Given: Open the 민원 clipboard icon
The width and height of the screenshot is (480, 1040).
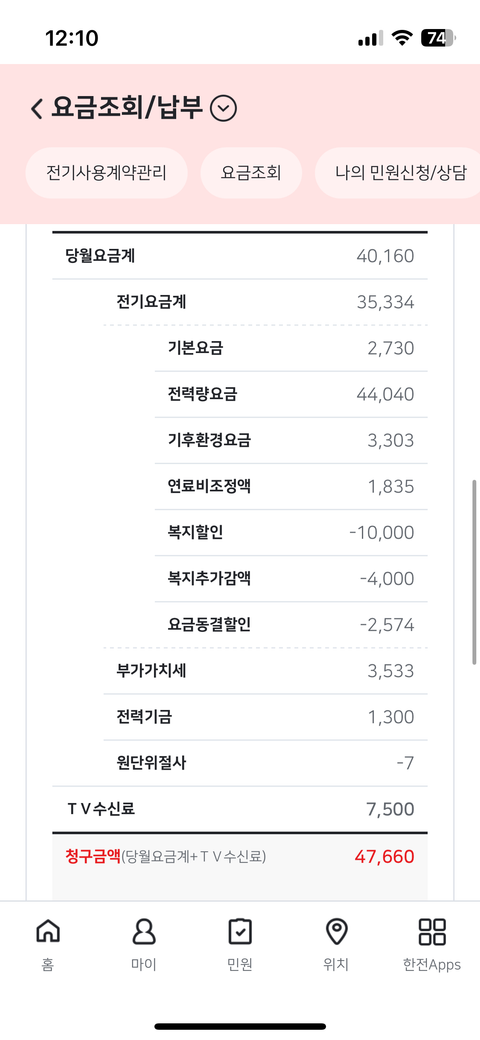Looking at the screenshot, I should point(240,932).
